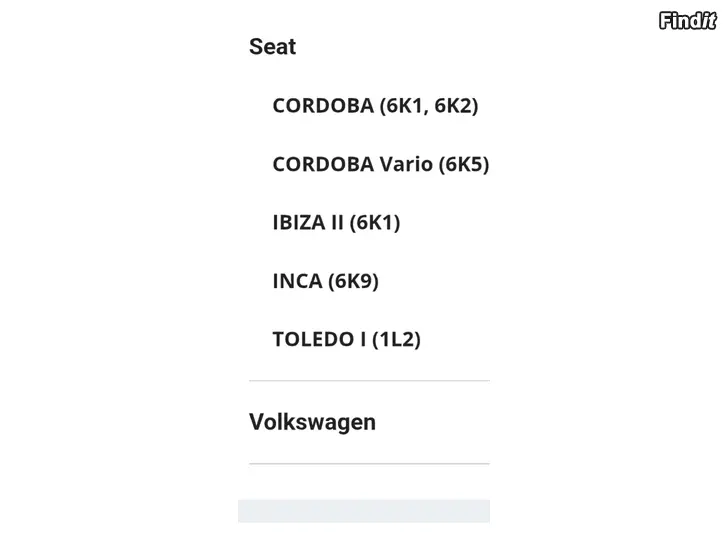Choose the IBIZA II (6K1) entry
This screenshot has height=546, width=728.
point(336,223)
